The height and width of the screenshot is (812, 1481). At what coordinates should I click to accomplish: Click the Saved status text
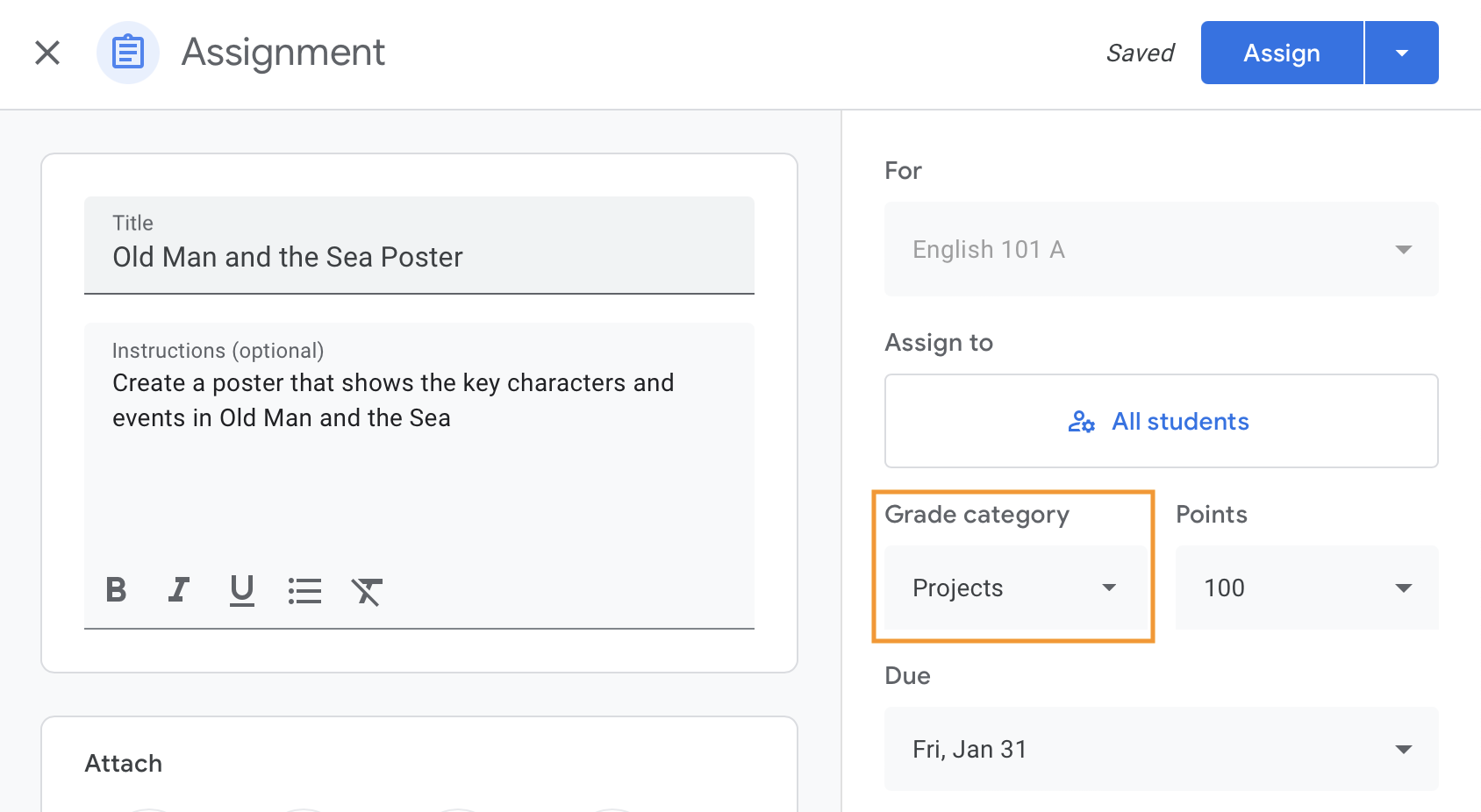(x=1140, y=53)
